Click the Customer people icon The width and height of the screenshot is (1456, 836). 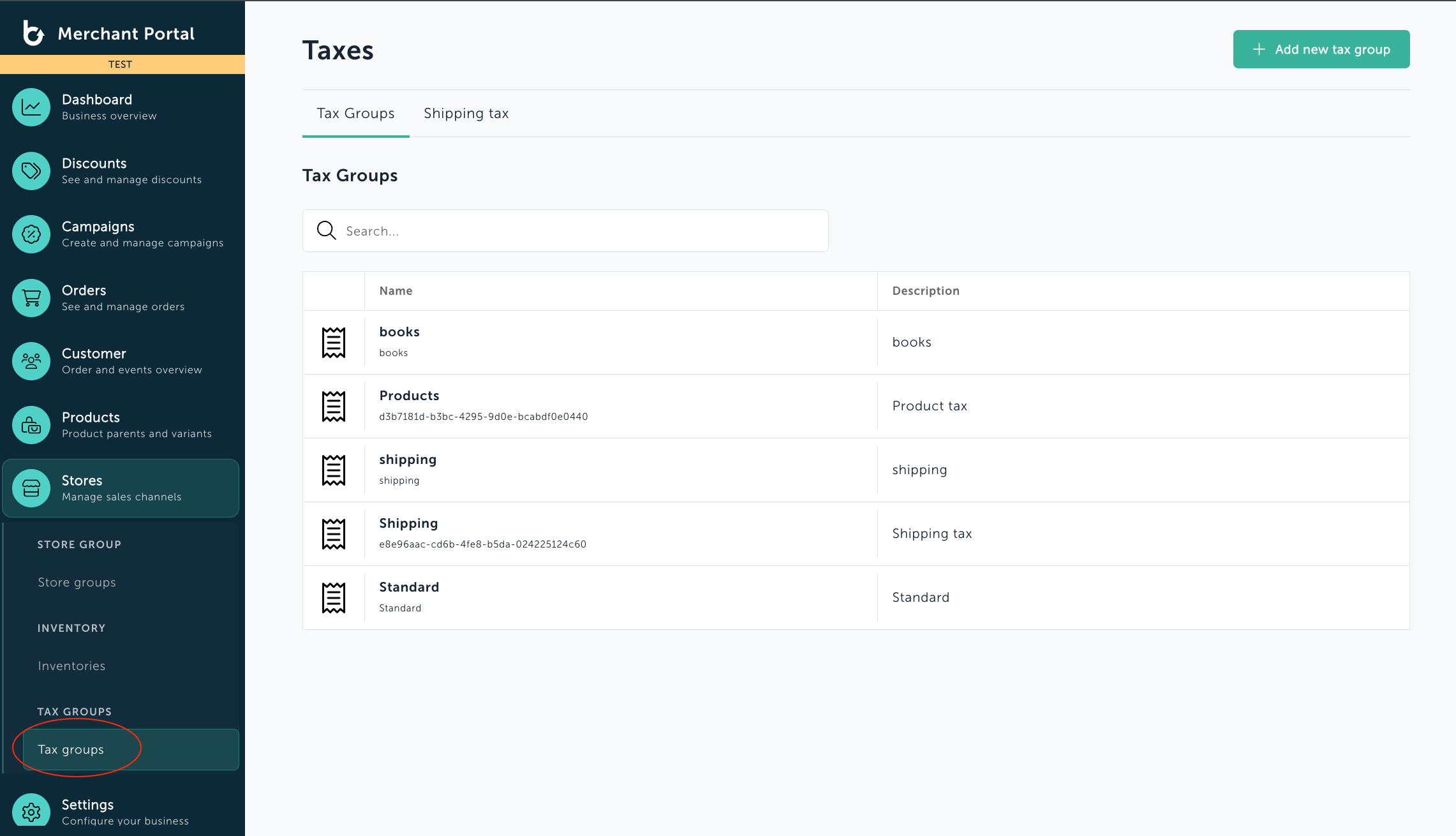[x=31, y=361]
